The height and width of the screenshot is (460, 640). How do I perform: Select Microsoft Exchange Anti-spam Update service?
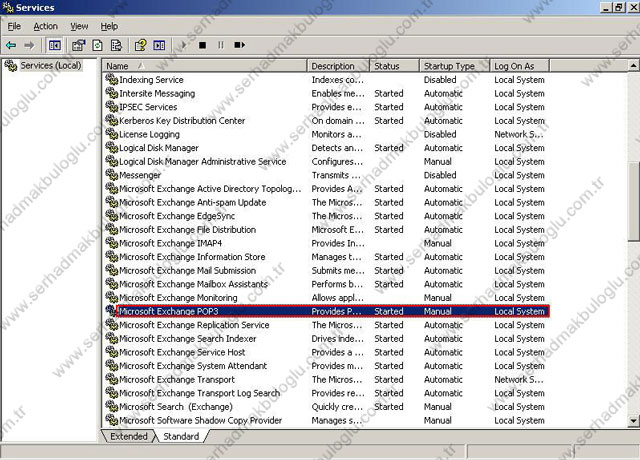193,202
